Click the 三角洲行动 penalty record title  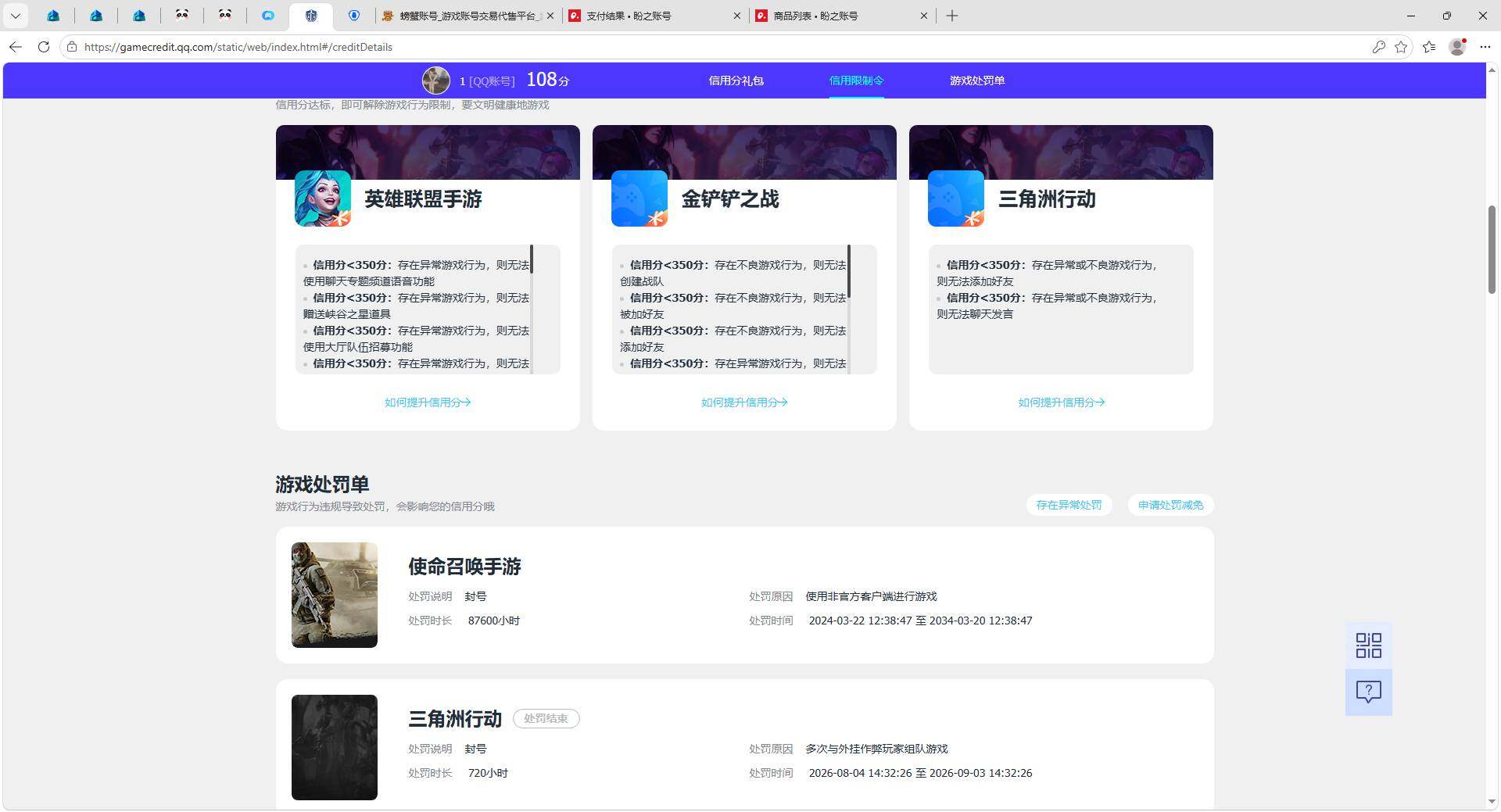pyautogui.click(x=455, y=719)
